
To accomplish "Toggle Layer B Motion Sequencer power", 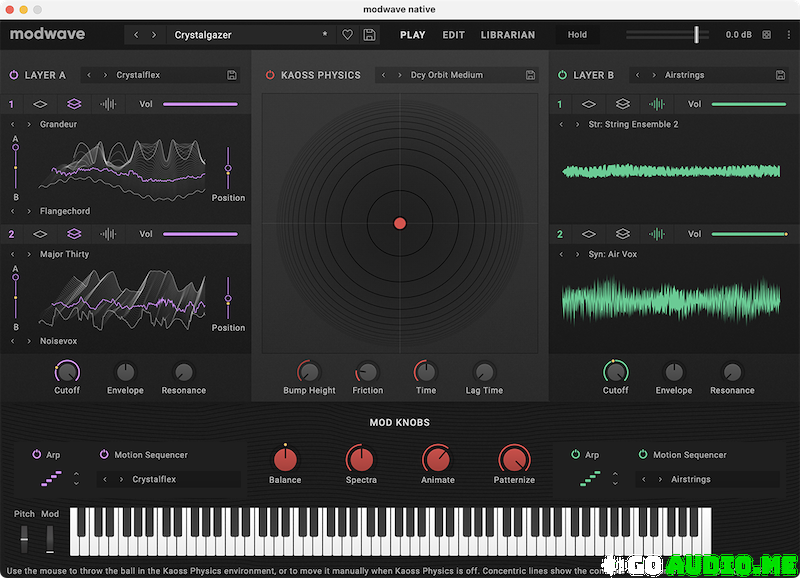I will click(643, 454).
